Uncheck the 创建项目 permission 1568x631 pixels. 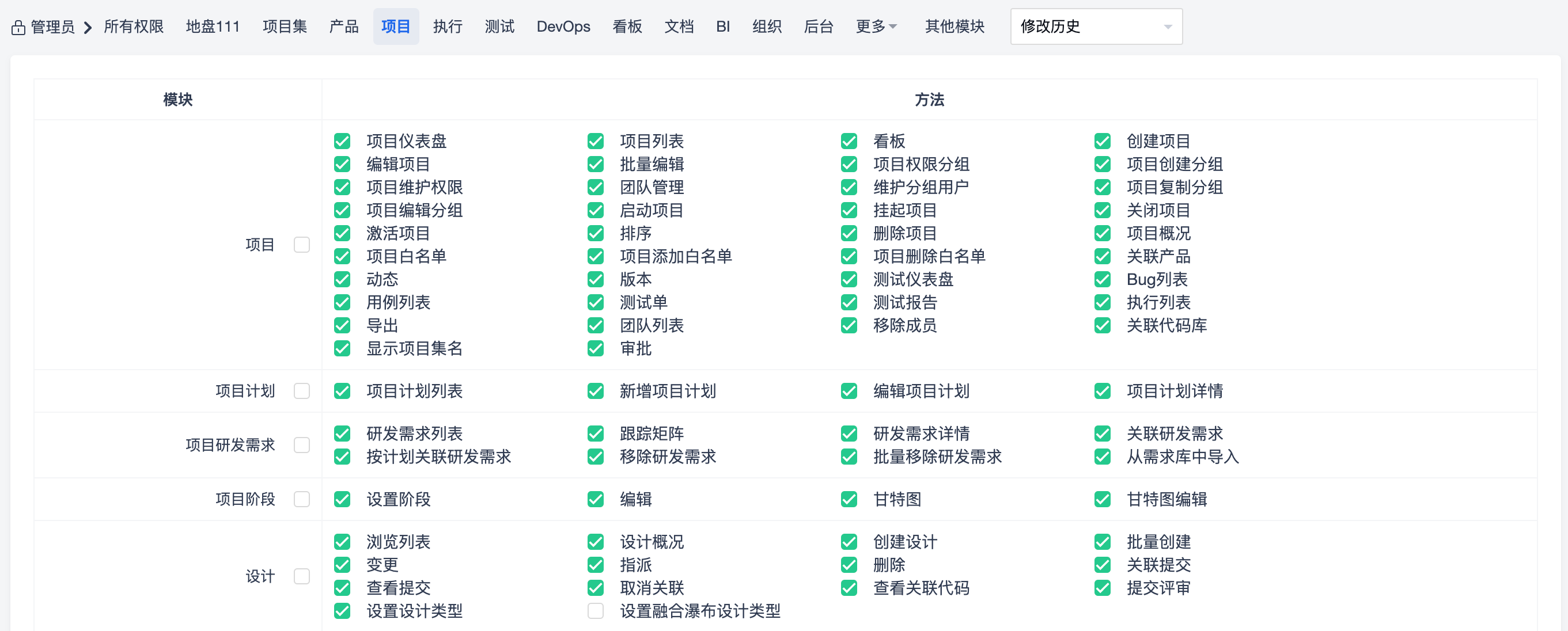click(1102, 141)
